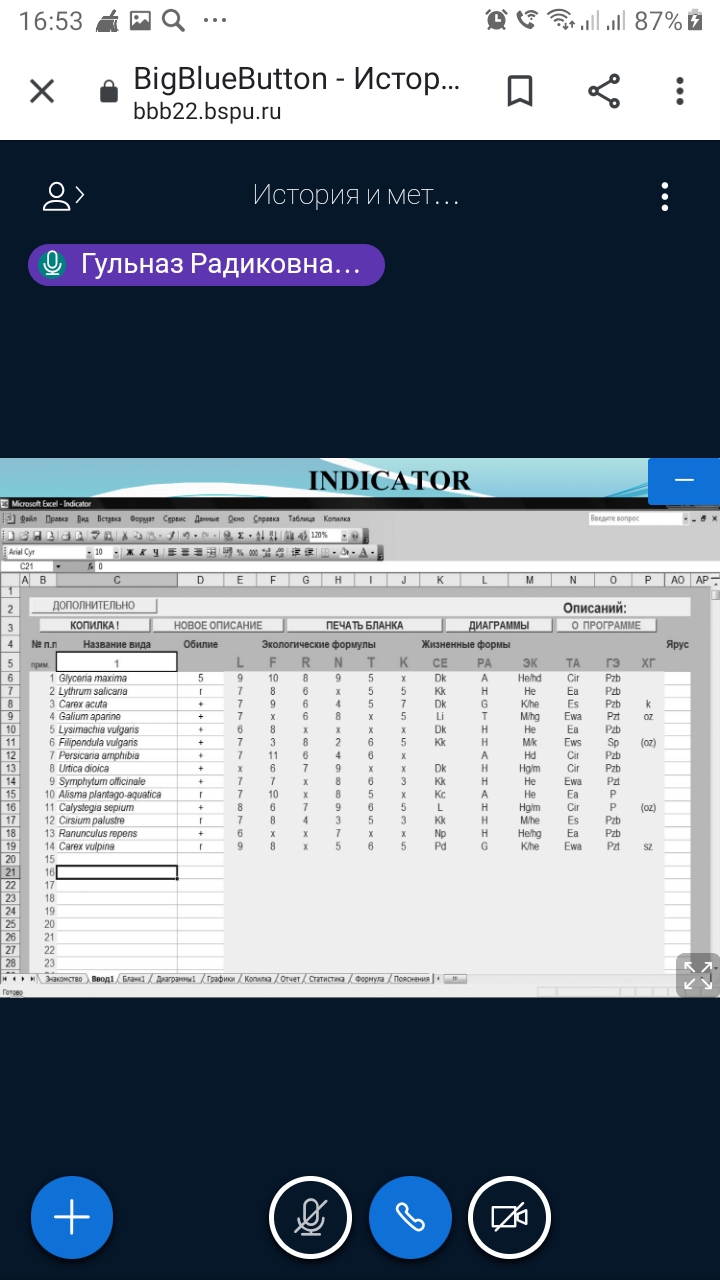The width and height of the screenshot is (720, 1280).
Task: Open the Arial Cyr font dropdown
Action: 87,552
